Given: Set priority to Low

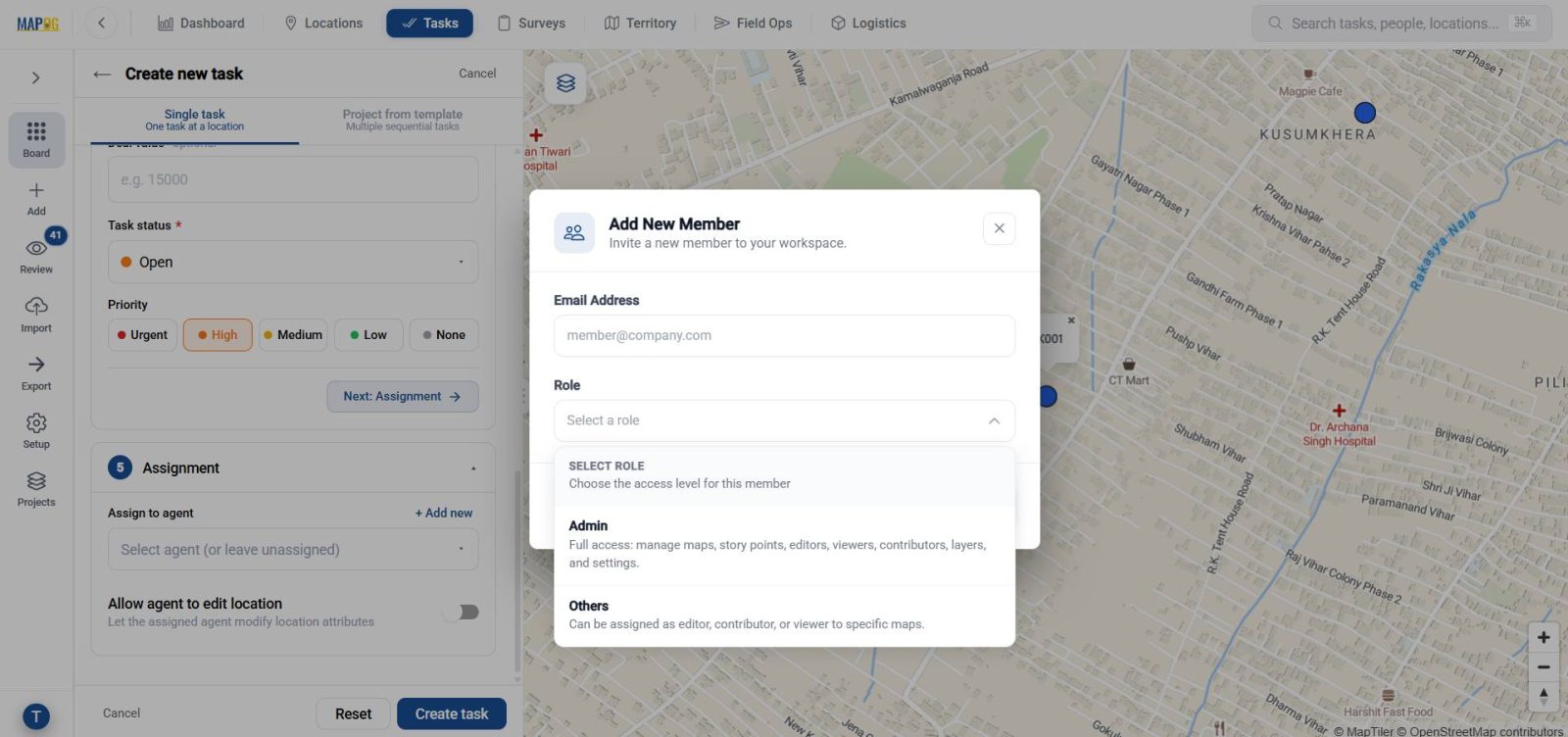Looking at the screenshot, I should click(x=368, y=335).
